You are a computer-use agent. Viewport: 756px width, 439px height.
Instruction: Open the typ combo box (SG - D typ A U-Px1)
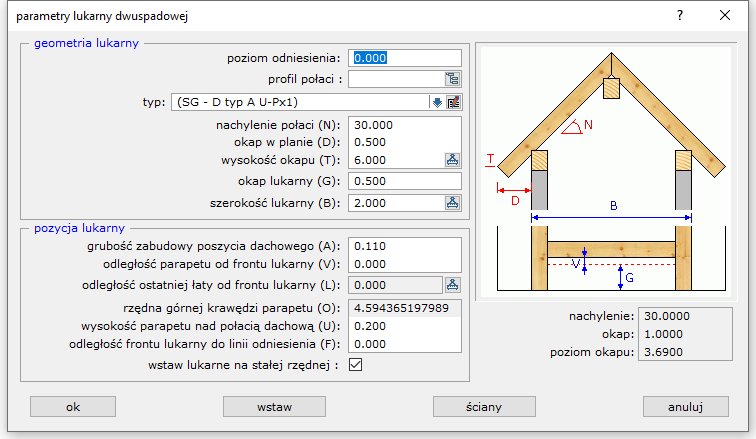click(x=298, y=102)
